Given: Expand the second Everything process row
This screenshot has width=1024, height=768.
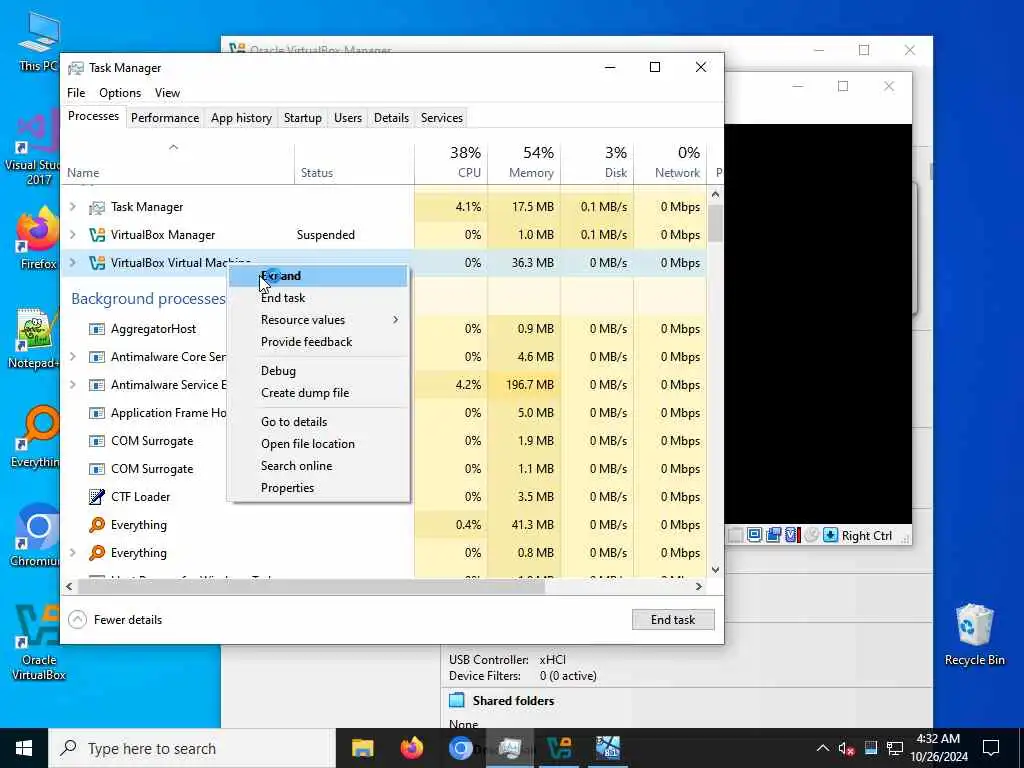Looking at the screenshot, I should [72, 553].
